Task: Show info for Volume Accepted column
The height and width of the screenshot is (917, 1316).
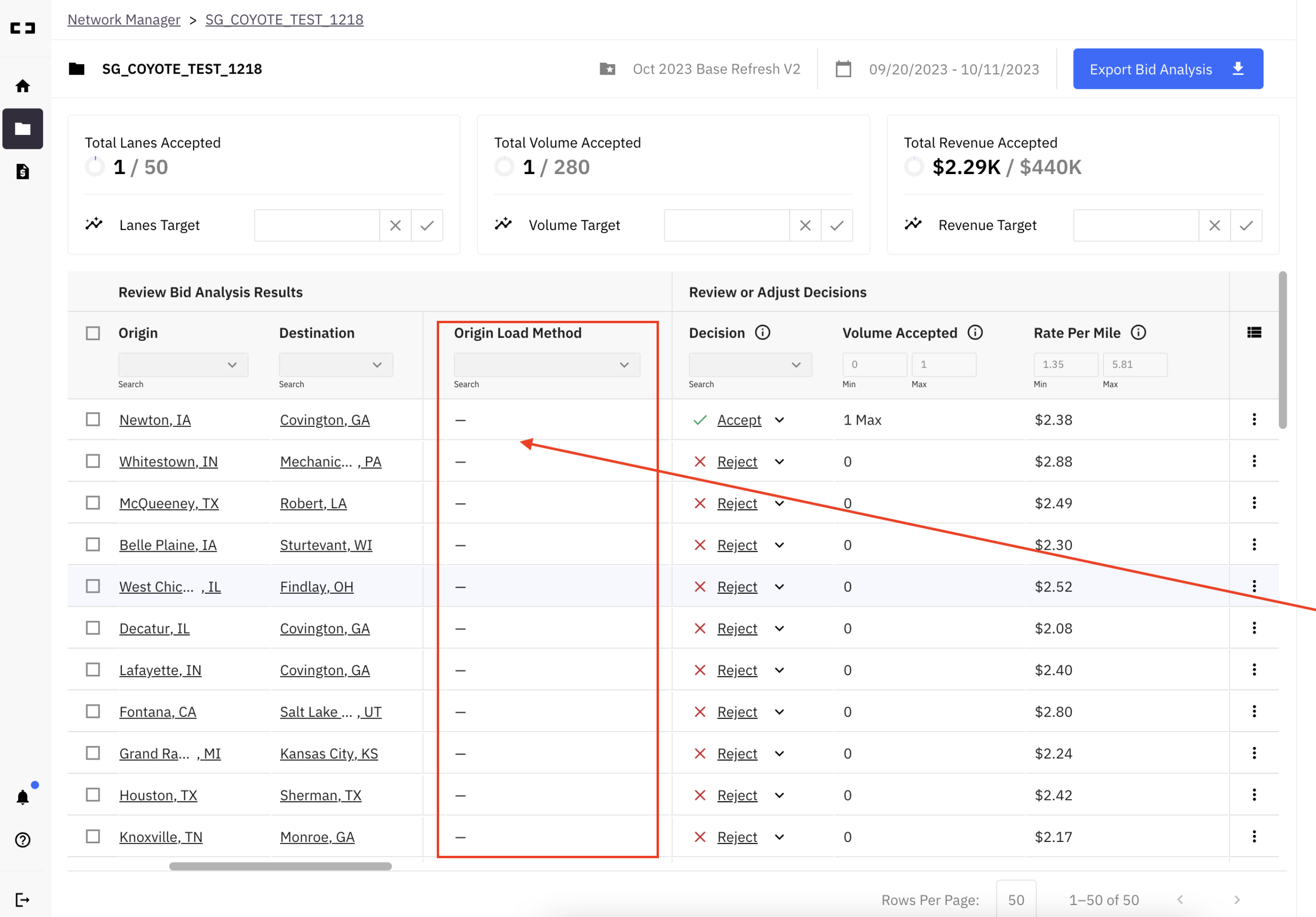Action: pos(975,333)
